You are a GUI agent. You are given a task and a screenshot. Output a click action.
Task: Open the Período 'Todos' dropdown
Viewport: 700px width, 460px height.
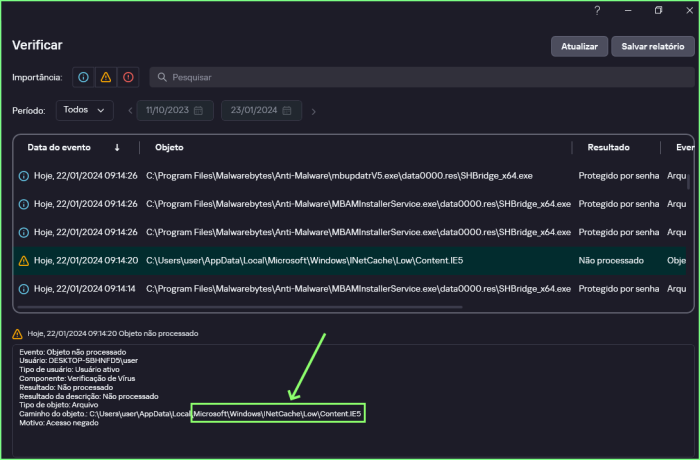tap(84, 110)
